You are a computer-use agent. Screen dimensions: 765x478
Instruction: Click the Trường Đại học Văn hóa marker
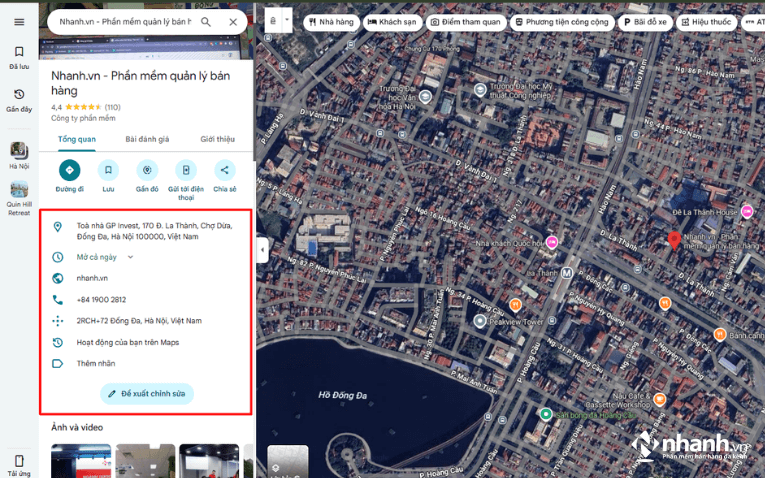click(425, 96)
